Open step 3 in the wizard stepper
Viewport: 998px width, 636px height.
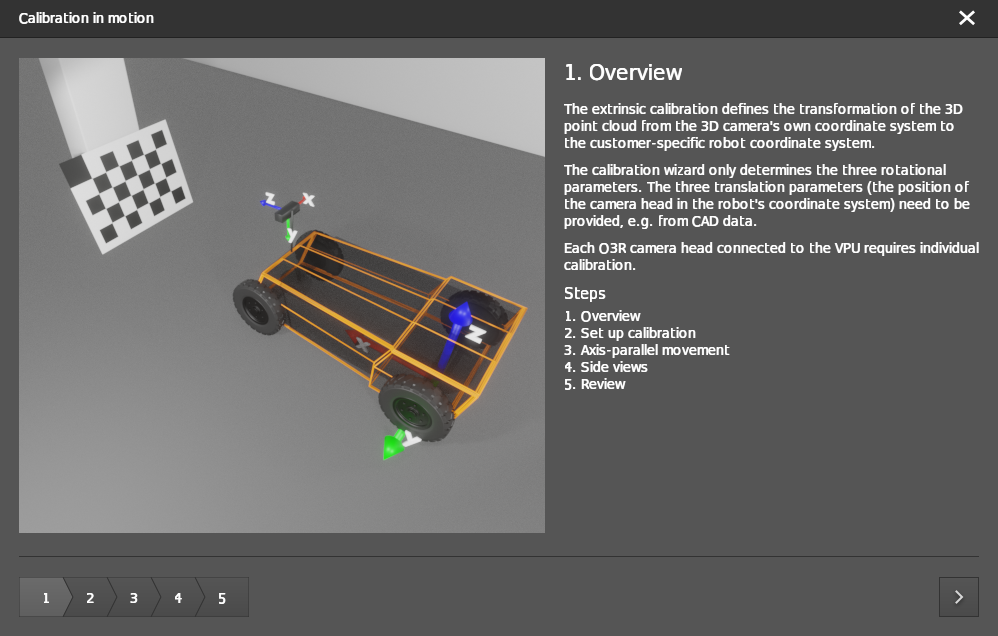pos(133,598)
